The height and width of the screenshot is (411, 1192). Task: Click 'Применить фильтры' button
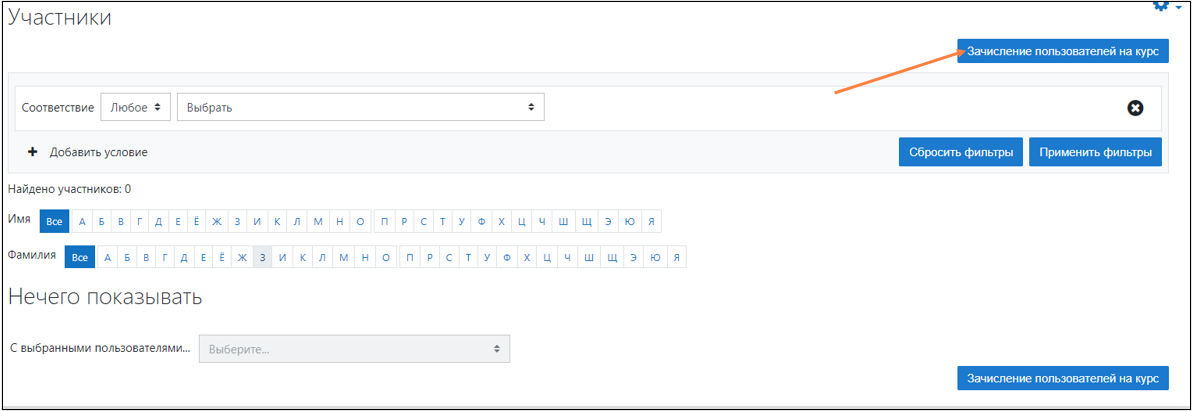click(1096, 152)
